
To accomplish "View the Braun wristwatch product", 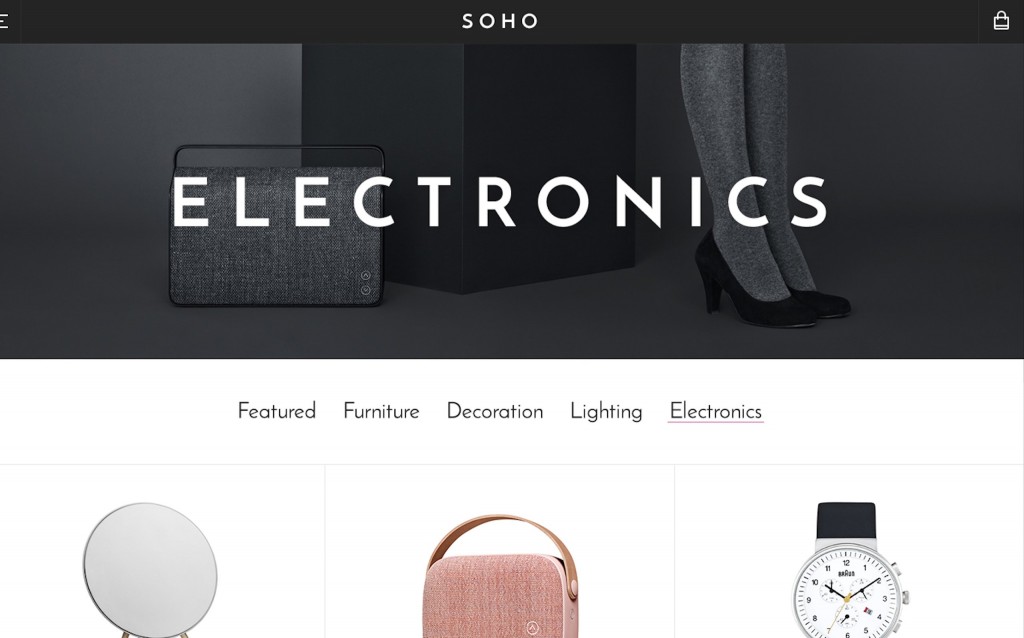I will coord(848,570).
